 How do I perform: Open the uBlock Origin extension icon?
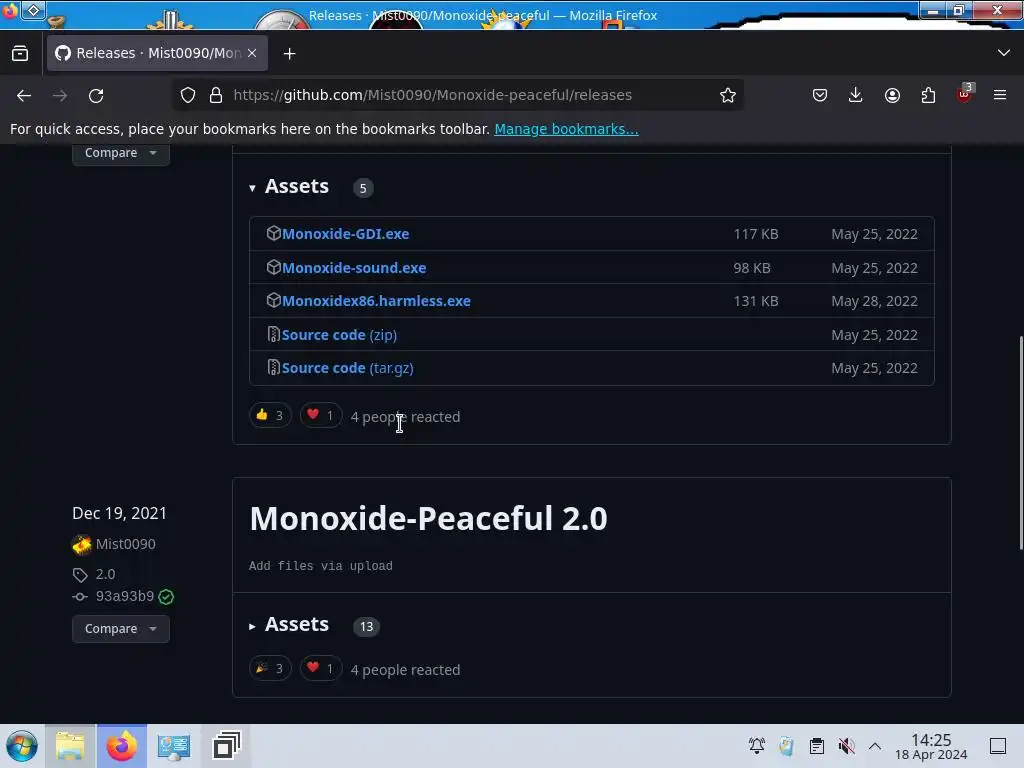pyautogui.click(x=965, y=95)
